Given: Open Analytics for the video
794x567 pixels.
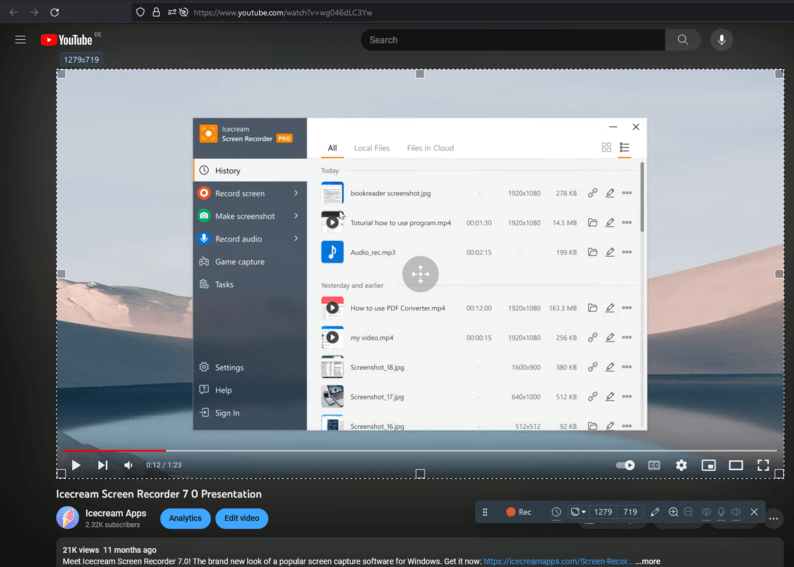Looking at the screenshot, I should 185,518.
